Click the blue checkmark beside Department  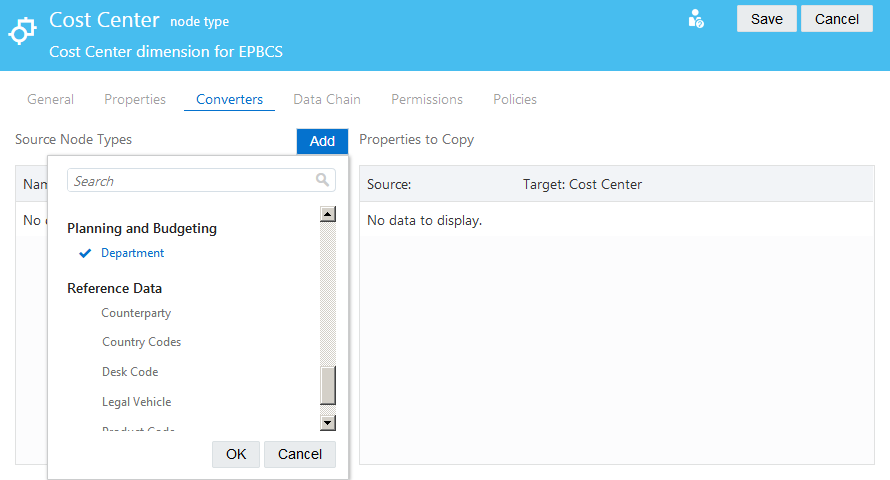[x=85, y=254]
